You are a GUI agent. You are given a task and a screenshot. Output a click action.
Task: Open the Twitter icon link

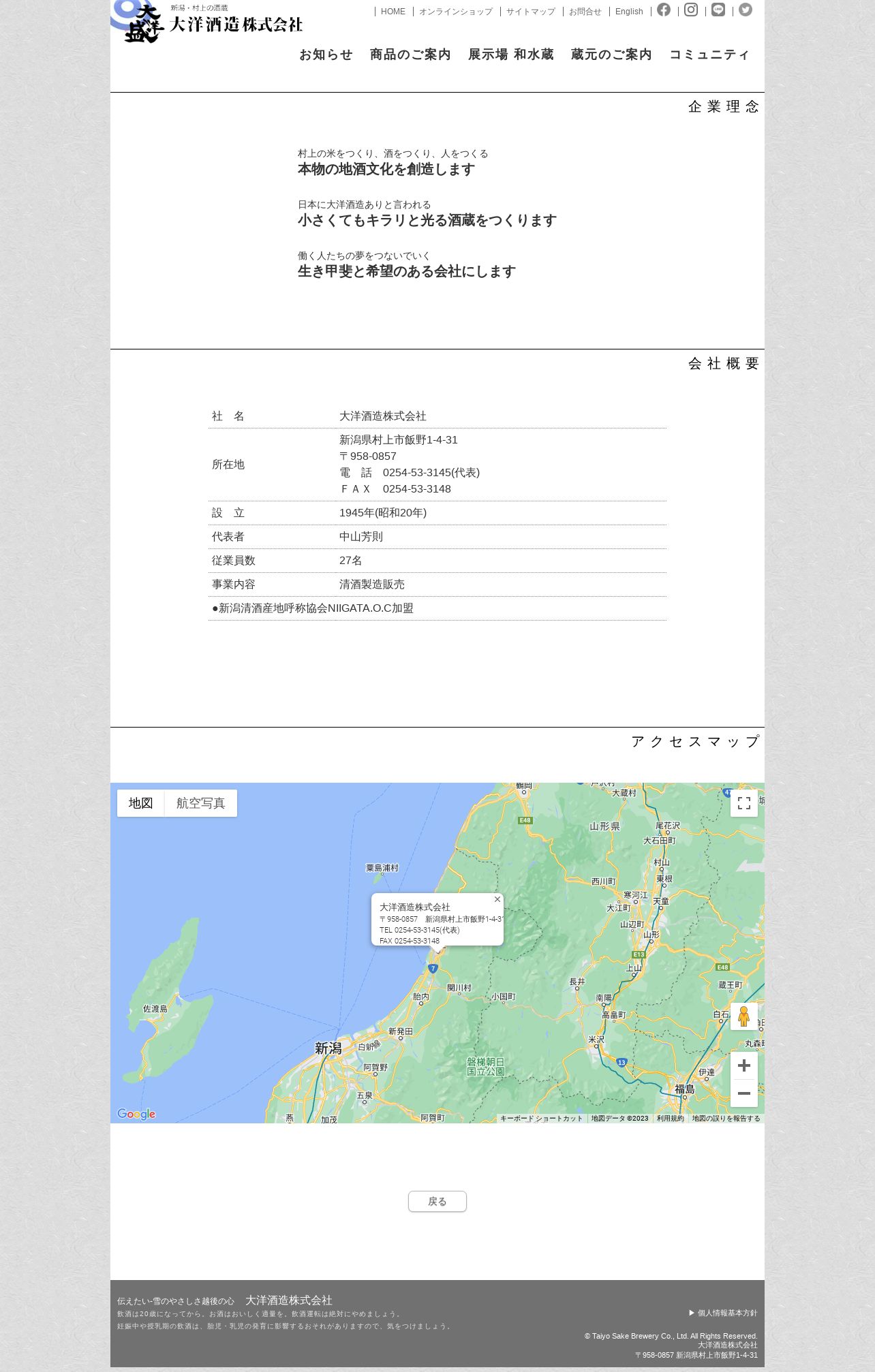tap(746, 10)
